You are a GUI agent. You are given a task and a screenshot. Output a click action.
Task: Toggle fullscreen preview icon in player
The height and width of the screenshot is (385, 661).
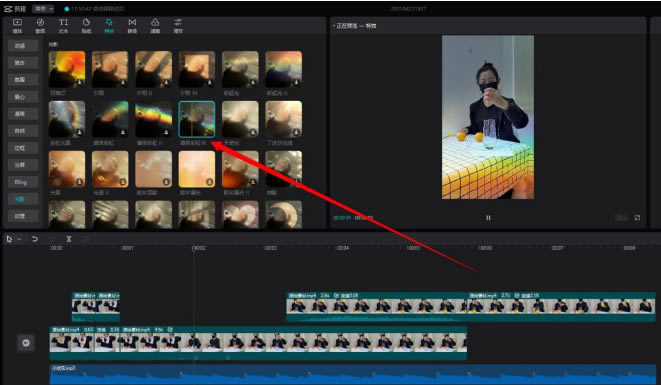[637, 218]
